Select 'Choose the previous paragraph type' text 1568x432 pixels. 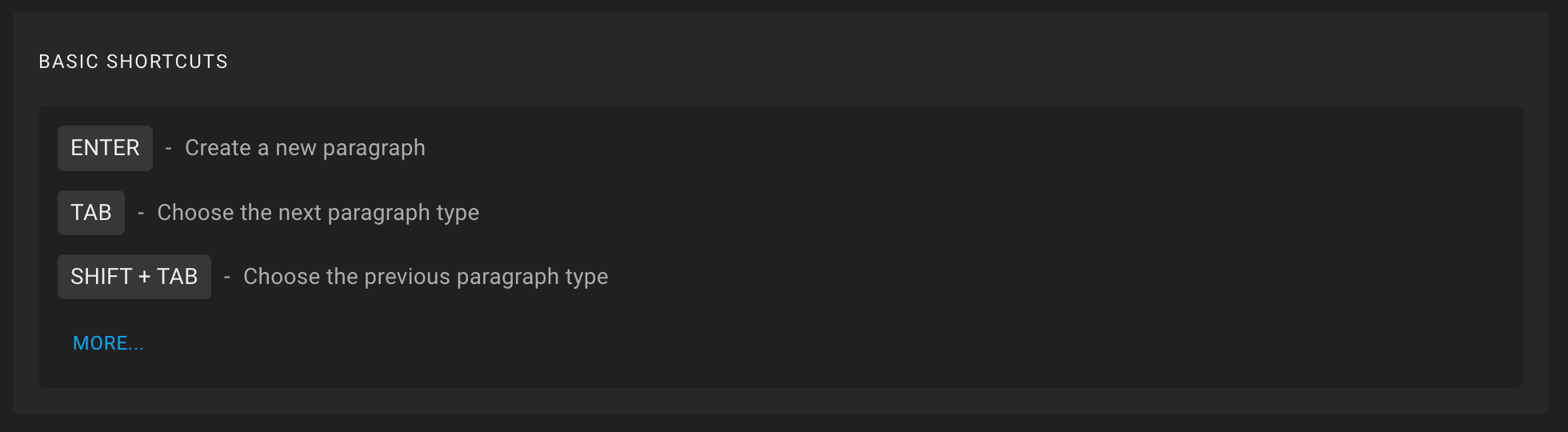(x=426, y=277)
